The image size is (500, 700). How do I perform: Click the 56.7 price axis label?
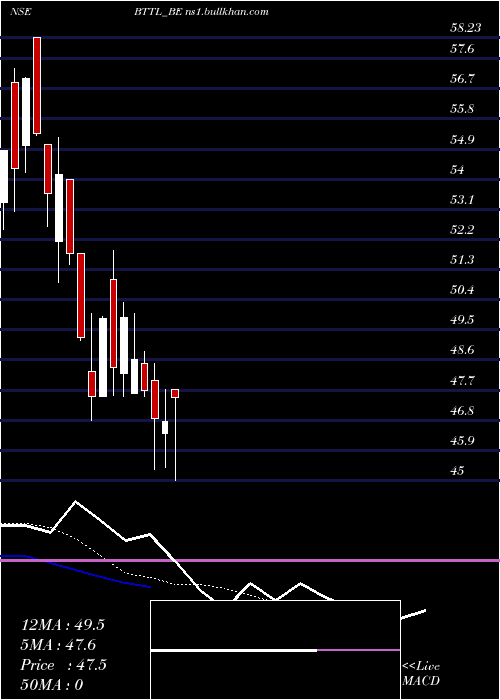[462, 79]
